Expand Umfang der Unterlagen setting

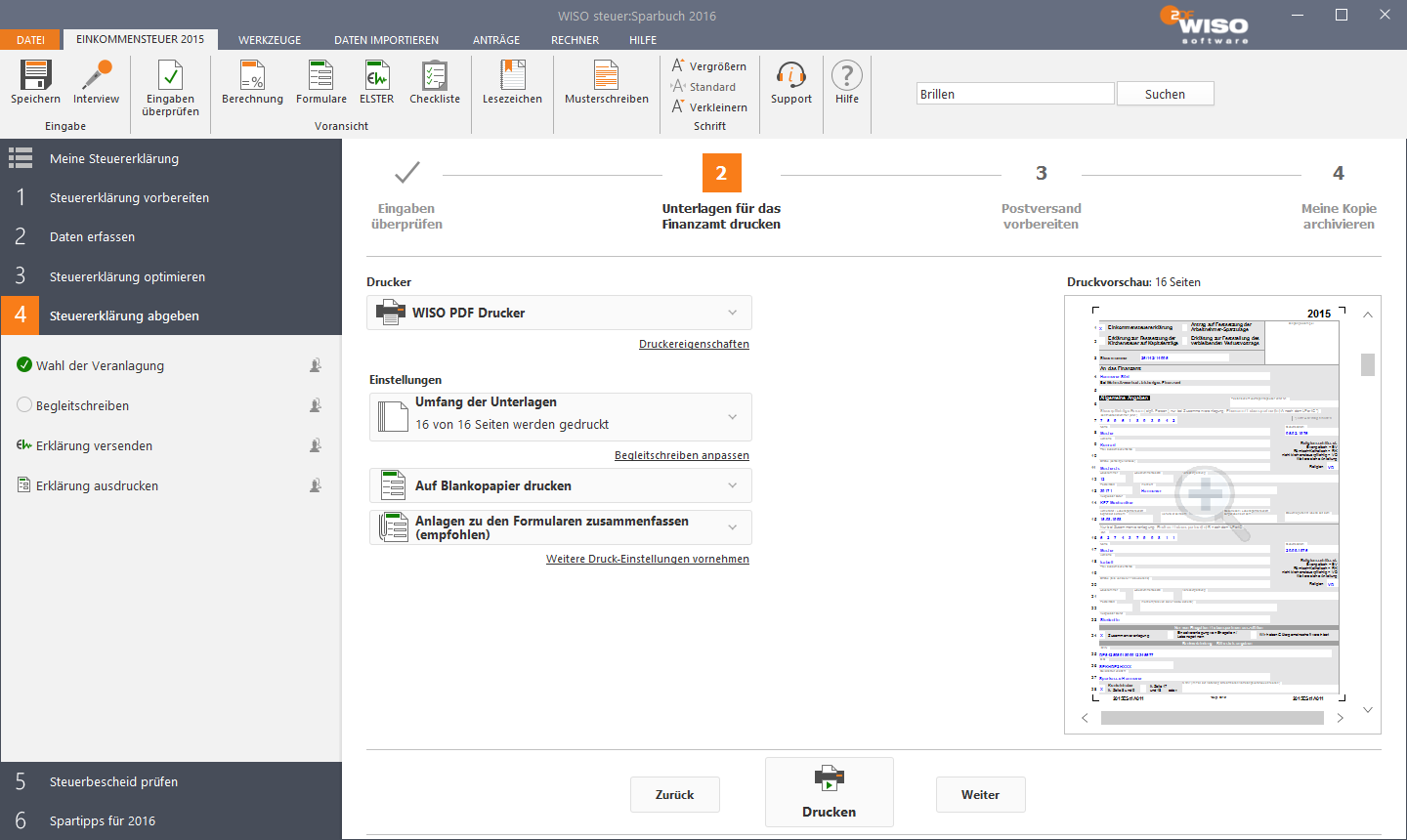560,417
